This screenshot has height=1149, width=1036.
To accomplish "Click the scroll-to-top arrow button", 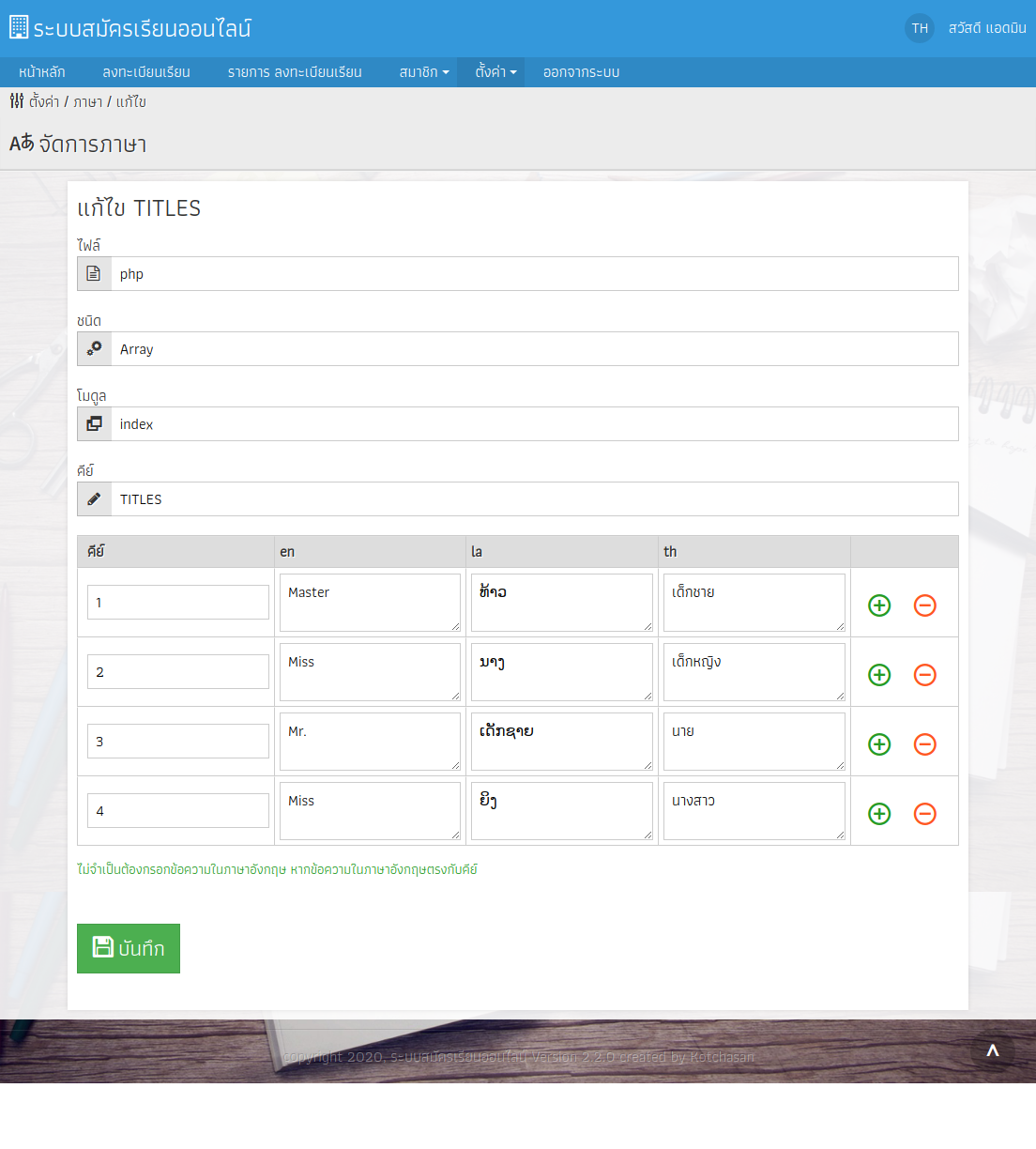I will (x=992, y=1051).
